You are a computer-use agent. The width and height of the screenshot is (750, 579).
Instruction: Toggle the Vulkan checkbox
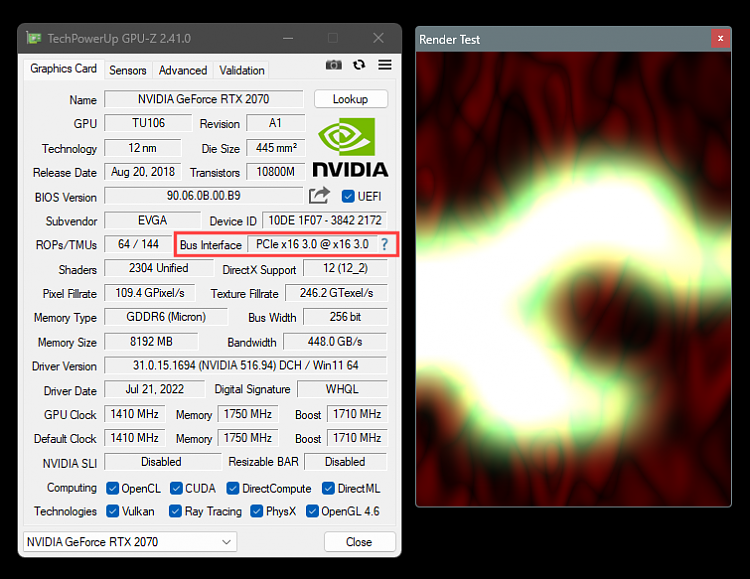[x=113, y=511]
